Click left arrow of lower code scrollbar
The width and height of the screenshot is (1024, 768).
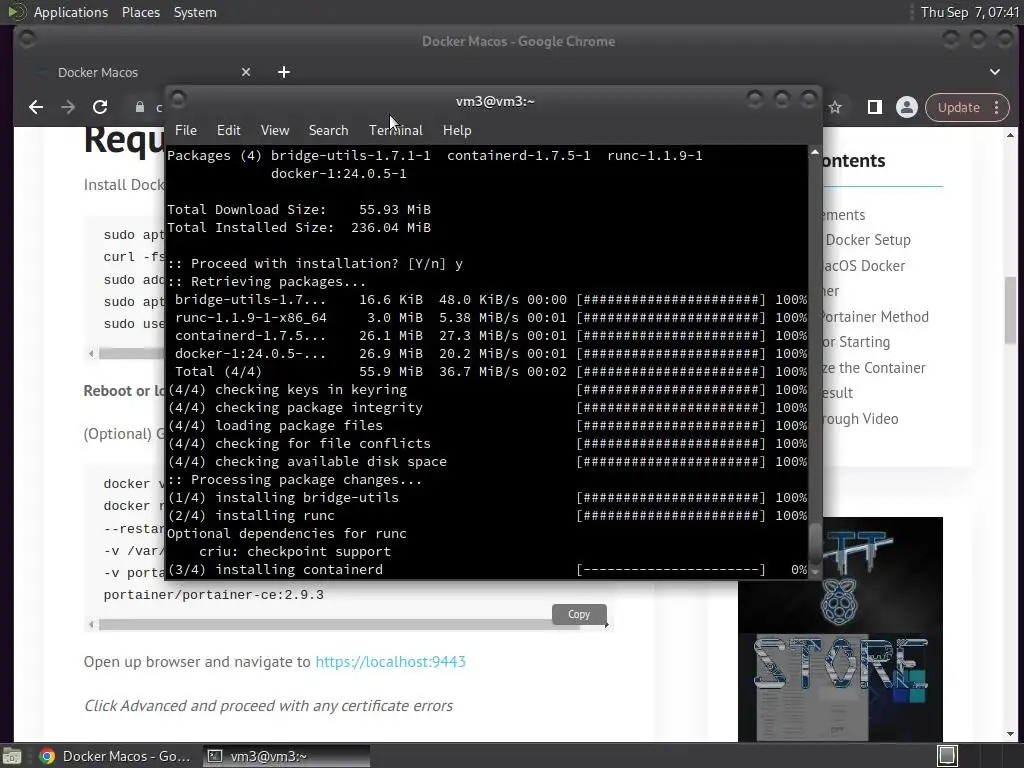91,625
